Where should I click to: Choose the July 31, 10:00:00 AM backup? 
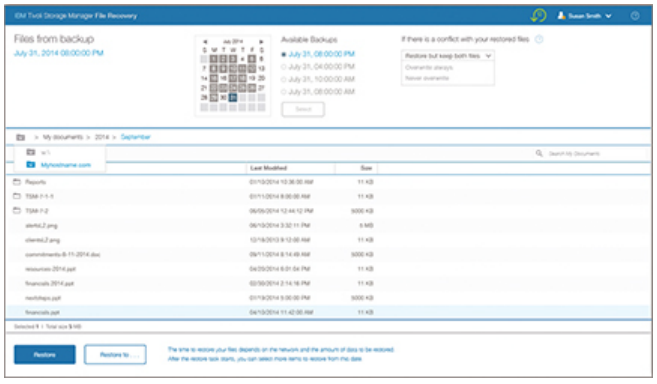[x=318, y=79]
